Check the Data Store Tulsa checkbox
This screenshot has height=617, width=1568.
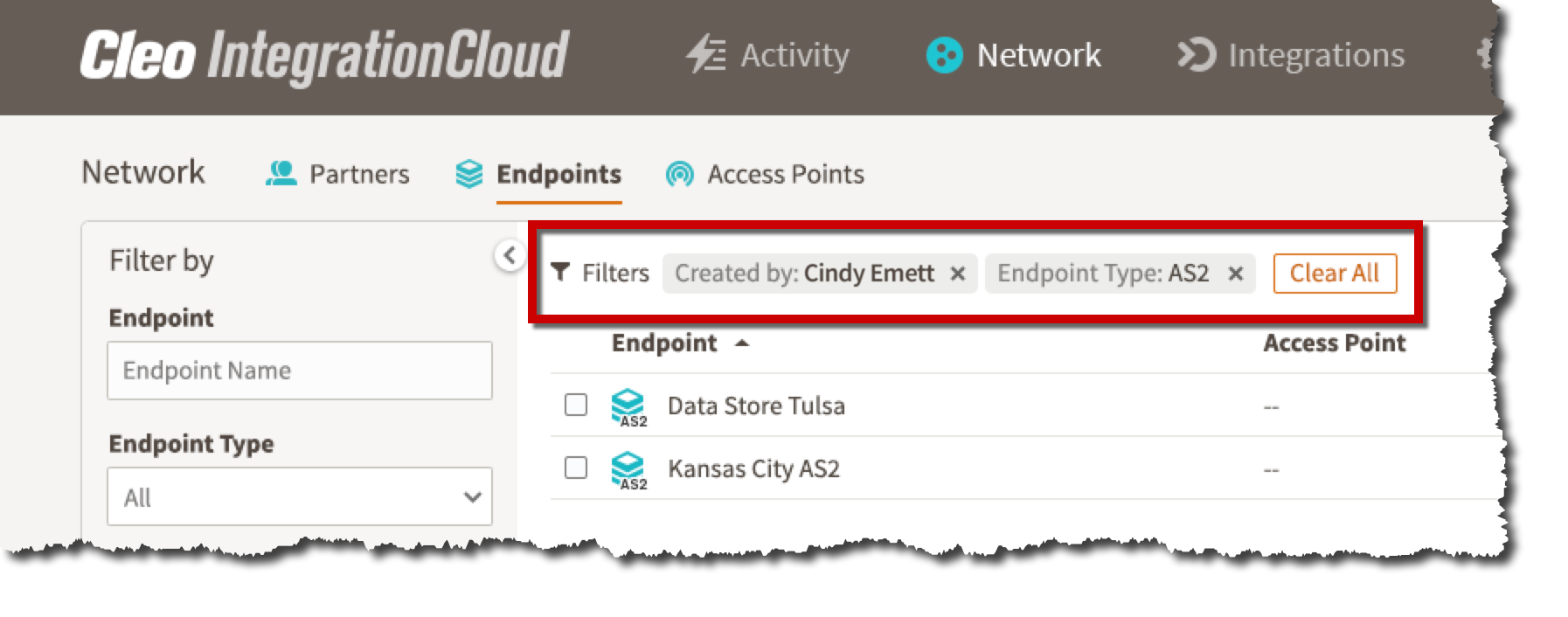(x=576, y=405)
